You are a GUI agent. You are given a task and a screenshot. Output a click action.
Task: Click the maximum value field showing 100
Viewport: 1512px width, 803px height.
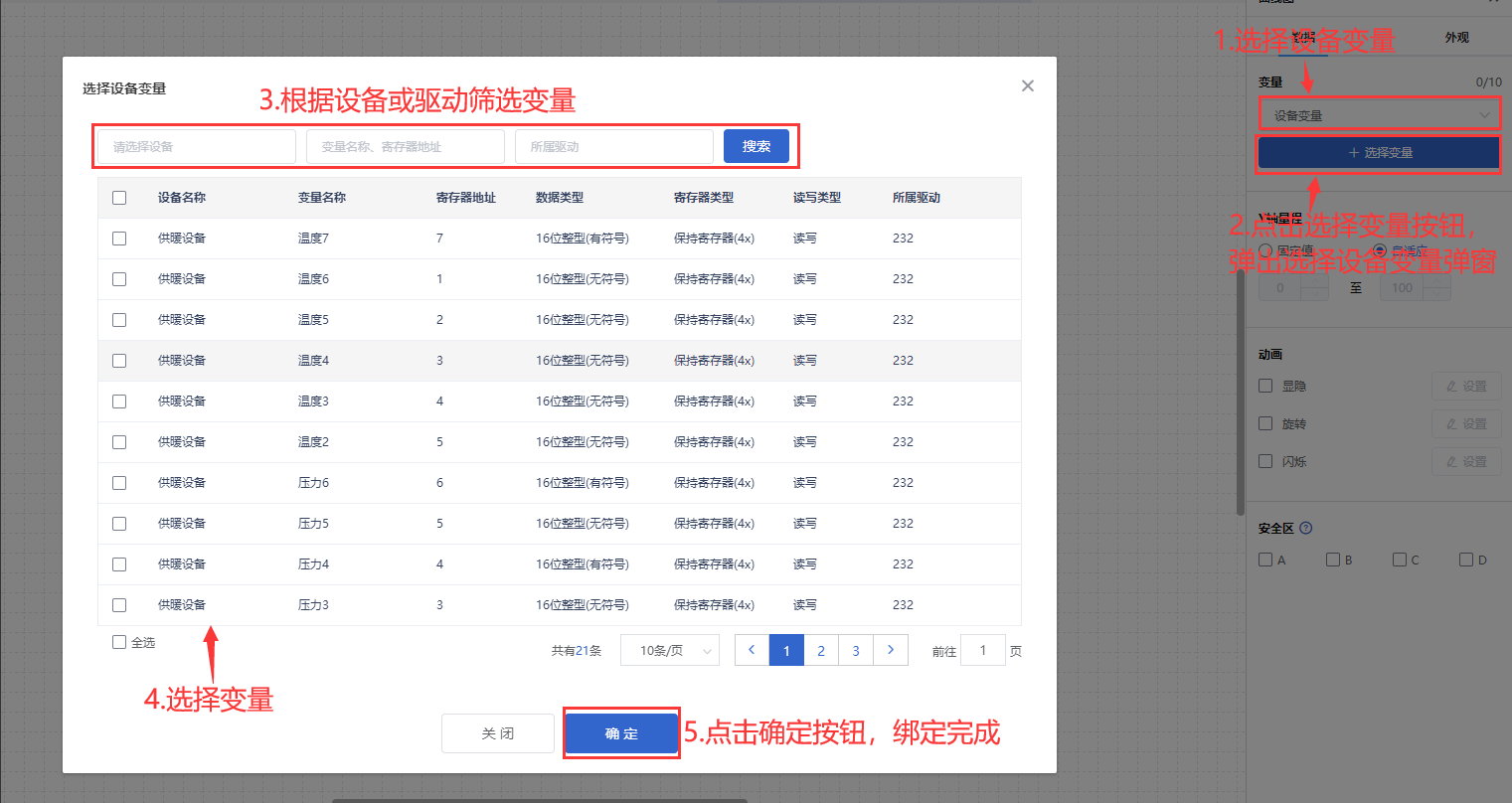pyautogui.click(x=1404, y=288)
